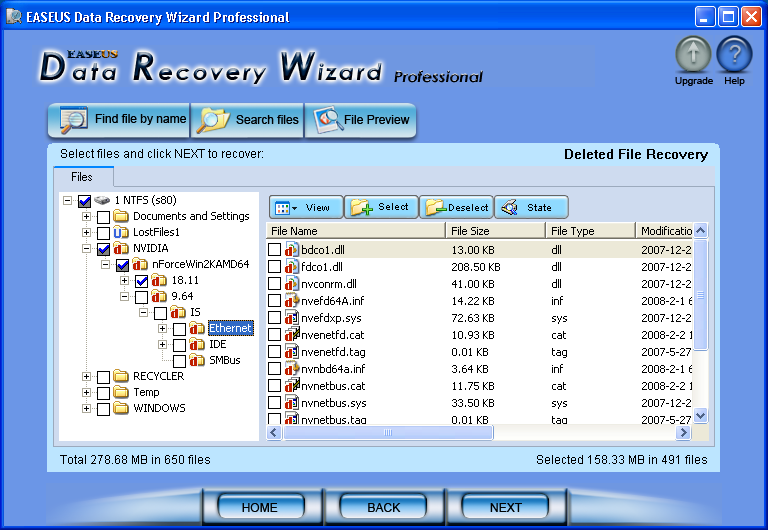The height and width of the screenshot is (530, 768).
Task: Click the Select folder icon button
Action: (380, 208)
